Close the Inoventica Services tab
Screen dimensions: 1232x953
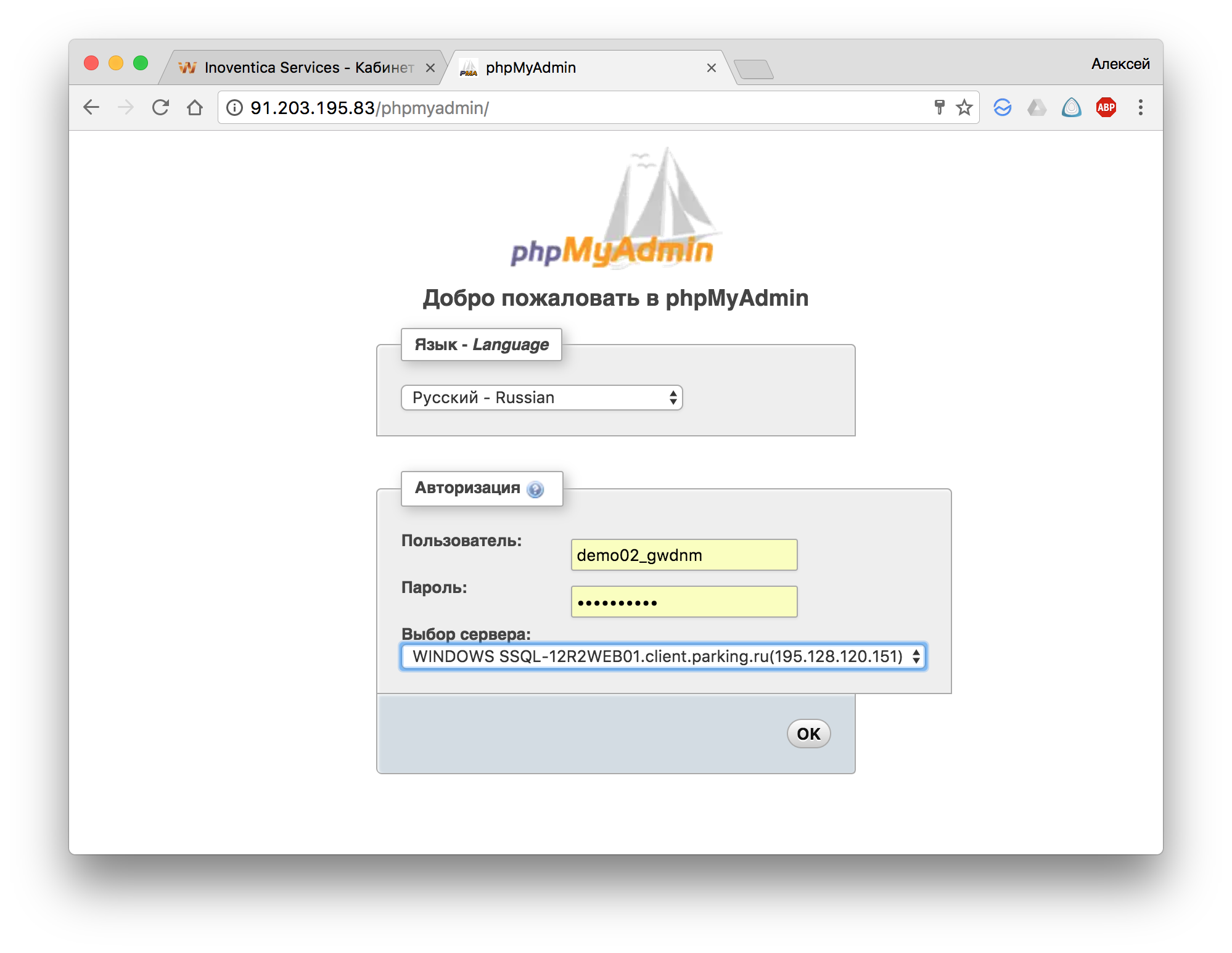(430, 68)
